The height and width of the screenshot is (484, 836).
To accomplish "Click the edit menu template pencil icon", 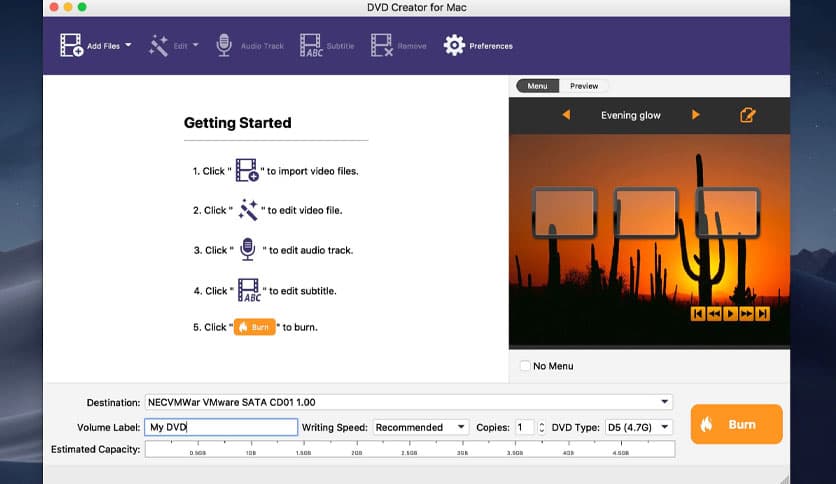I will coord(747,115).
